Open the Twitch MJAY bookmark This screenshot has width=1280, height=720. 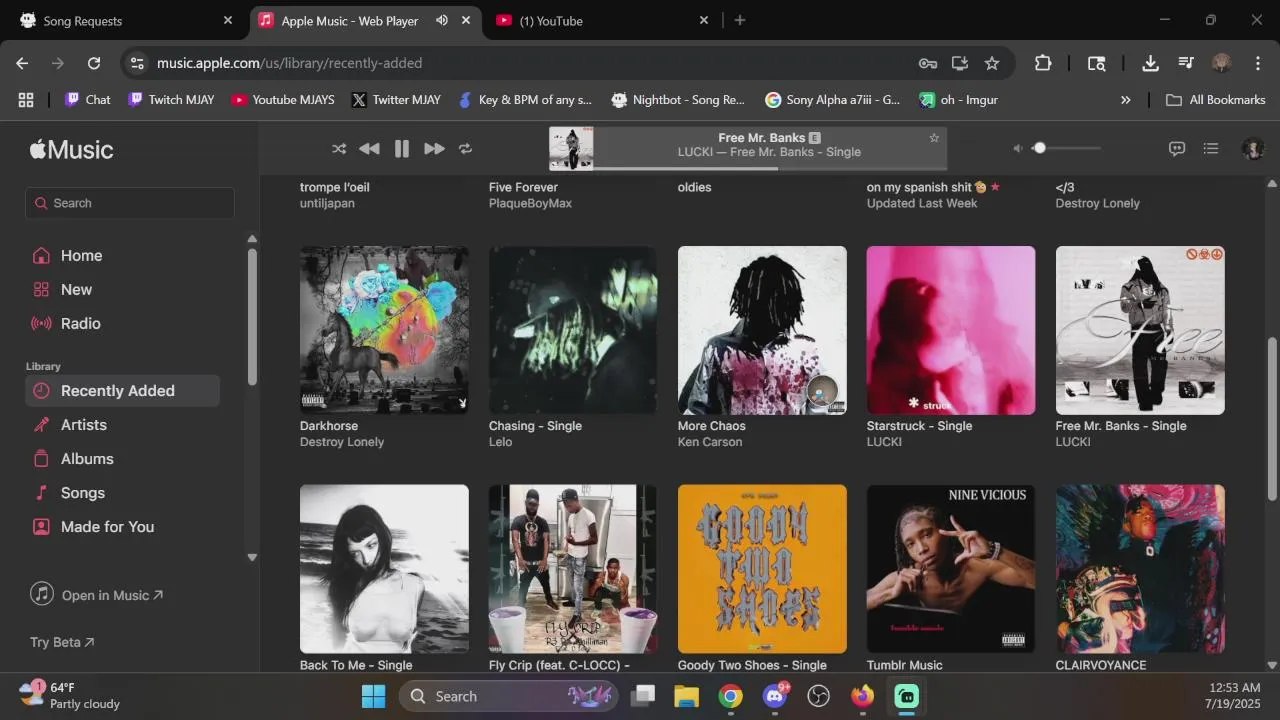[x=171, y=100]
